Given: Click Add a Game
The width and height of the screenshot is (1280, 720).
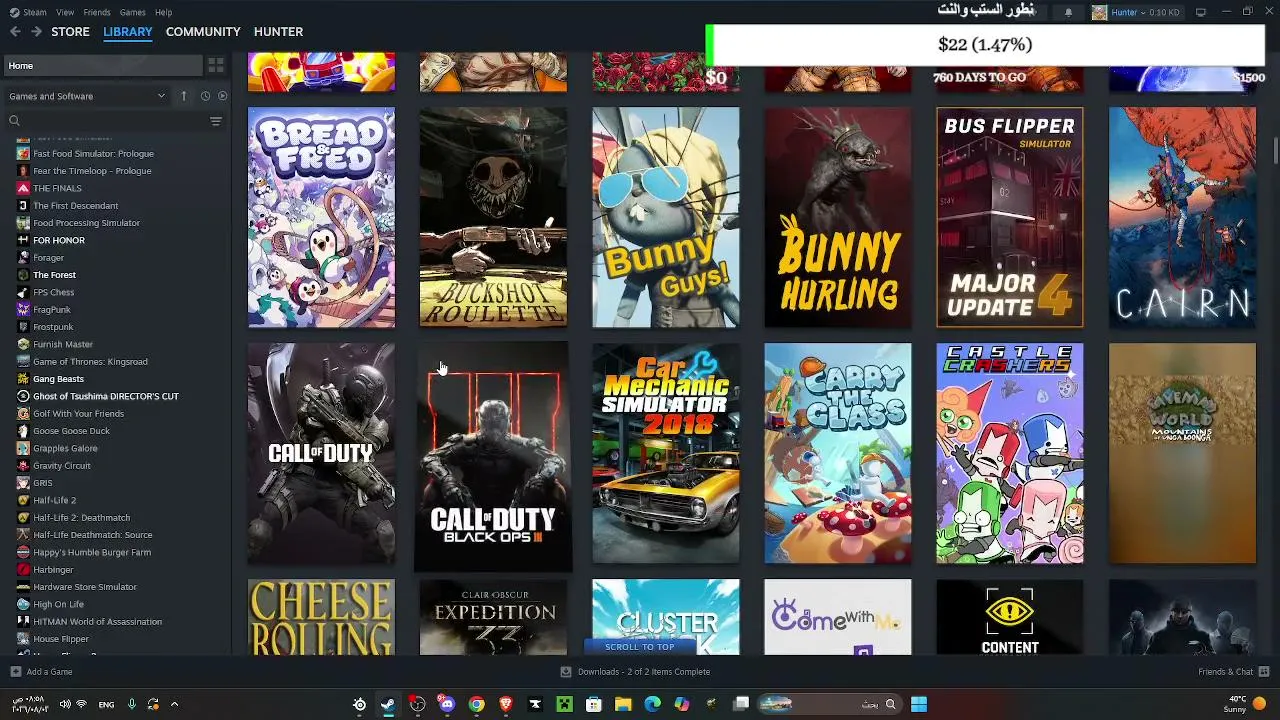Looking at the screenshot, I should tap(41, 672).
